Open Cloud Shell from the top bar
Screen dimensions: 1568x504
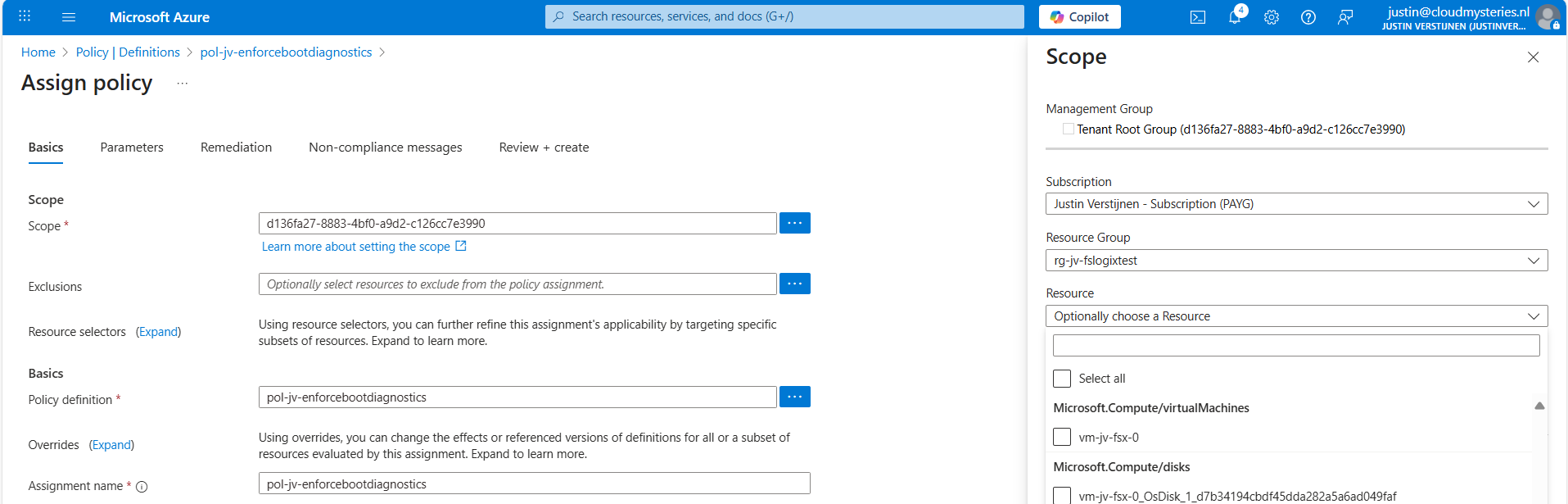1197,17
